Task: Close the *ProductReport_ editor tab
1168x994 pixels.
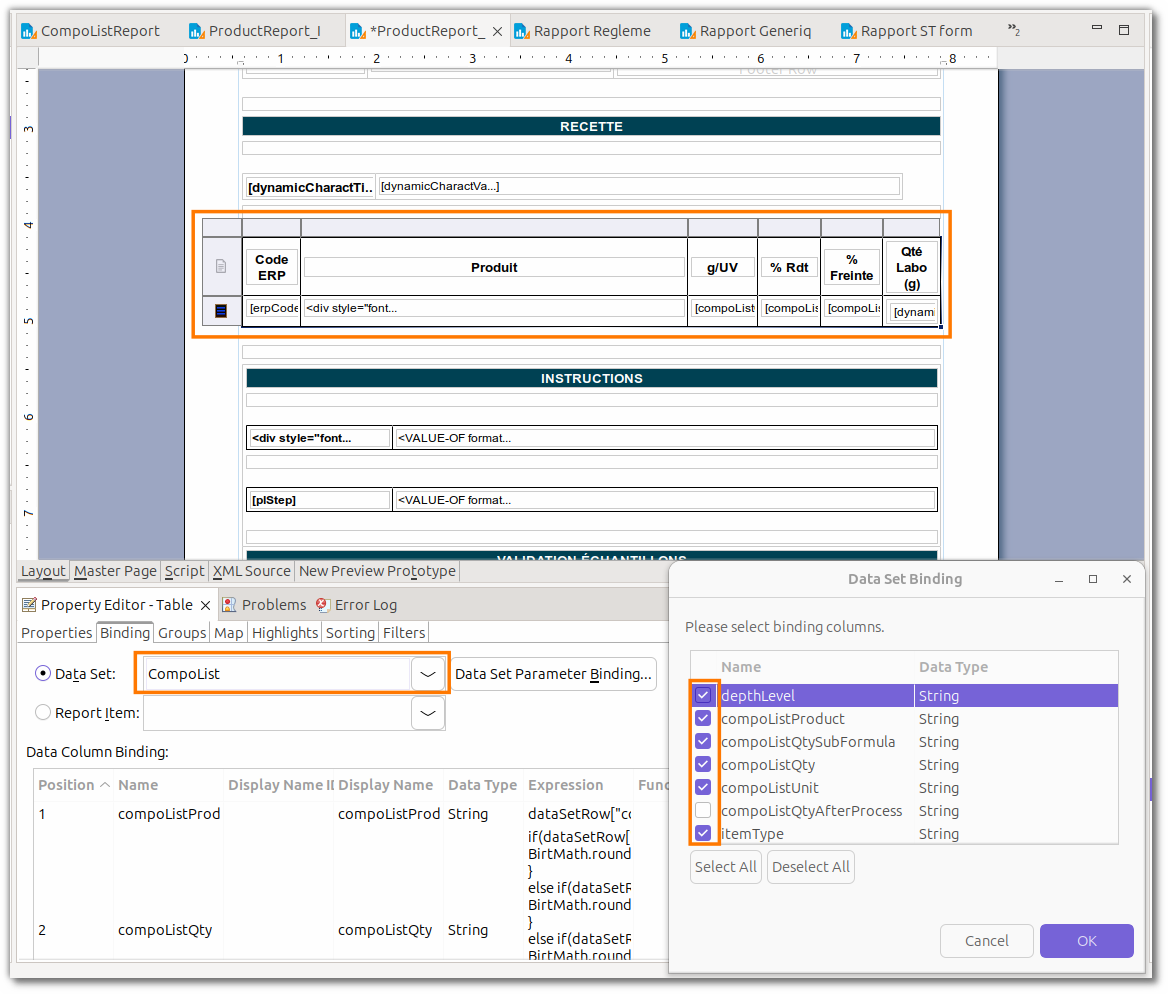Action: pyautogui.click(x=498, y=31)
